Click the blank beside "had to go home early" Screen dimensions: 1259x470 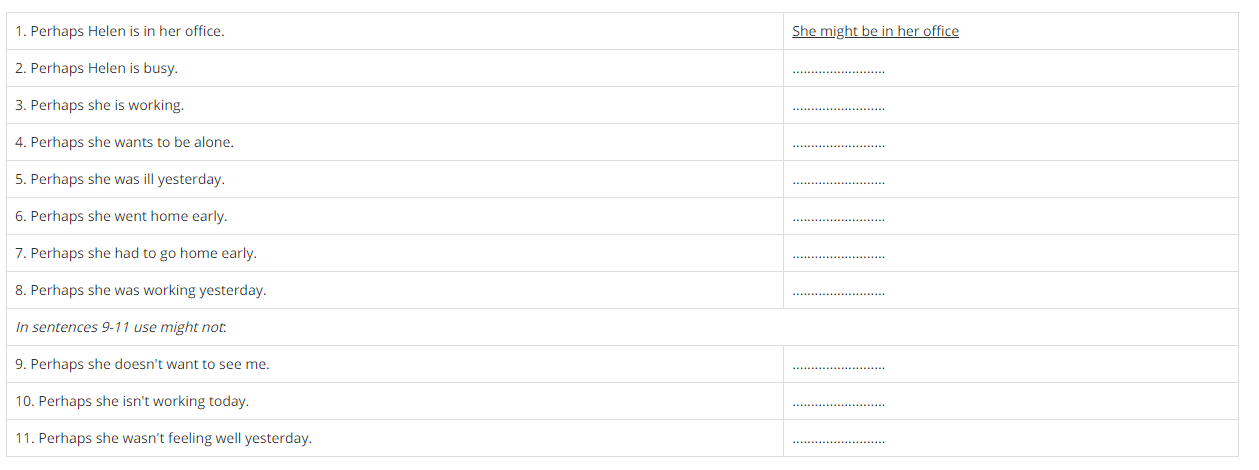coord(838,255)
